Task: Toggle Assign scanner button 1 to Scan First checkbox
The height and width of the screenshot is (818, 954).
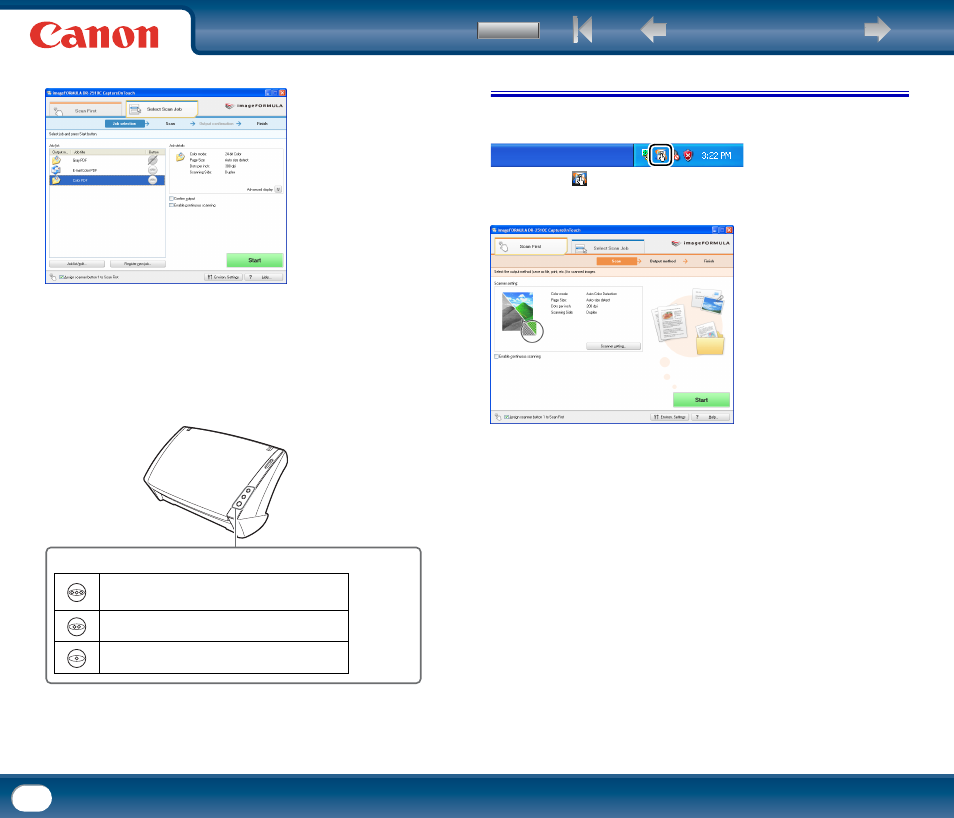Action: pyautogui.click(x=507, y=417)
